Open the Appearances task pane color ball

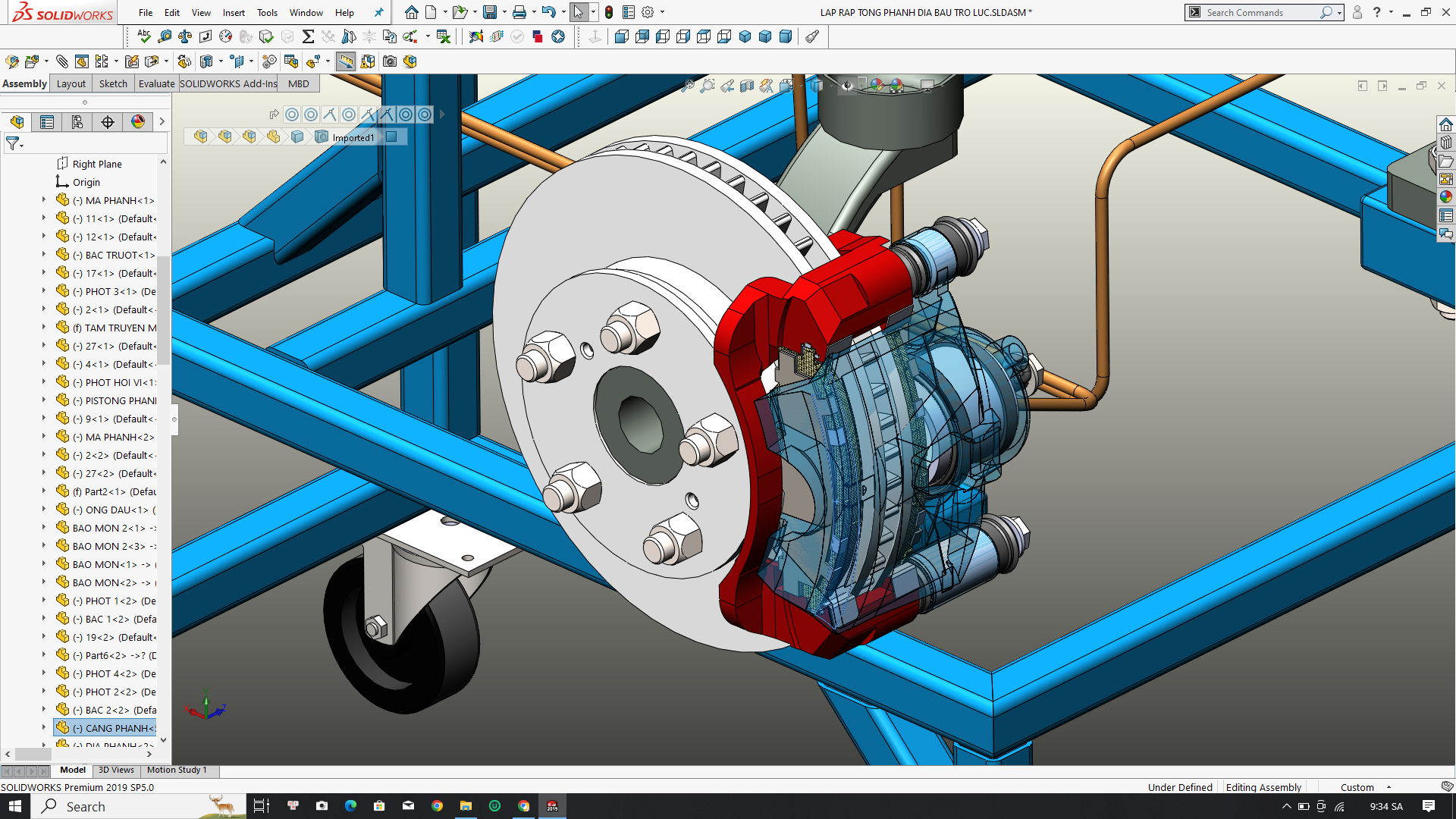click(1446, 197)
